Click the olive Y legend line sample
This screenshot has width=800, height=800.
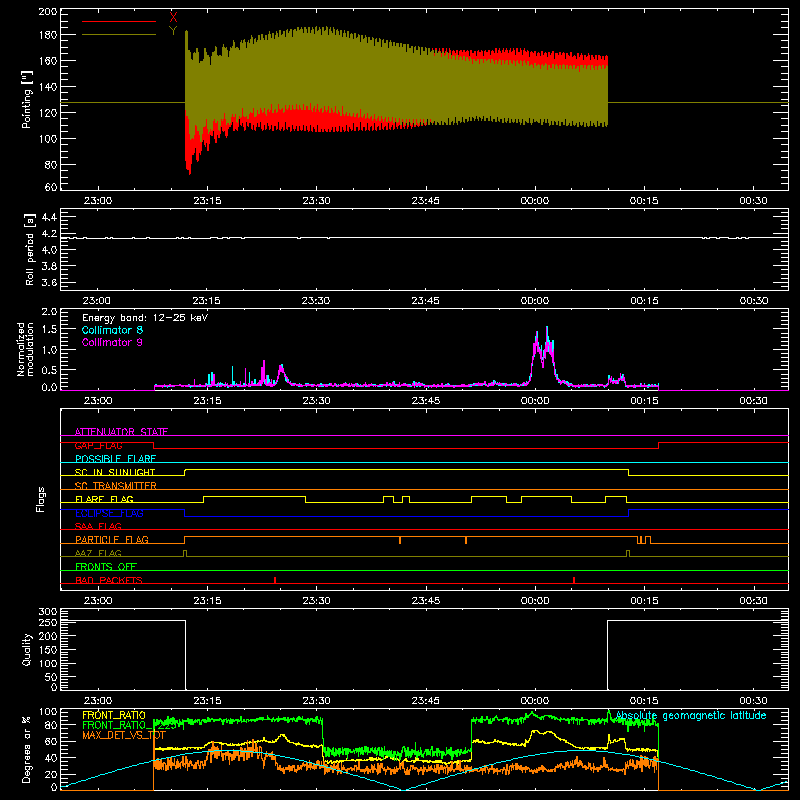119,35
